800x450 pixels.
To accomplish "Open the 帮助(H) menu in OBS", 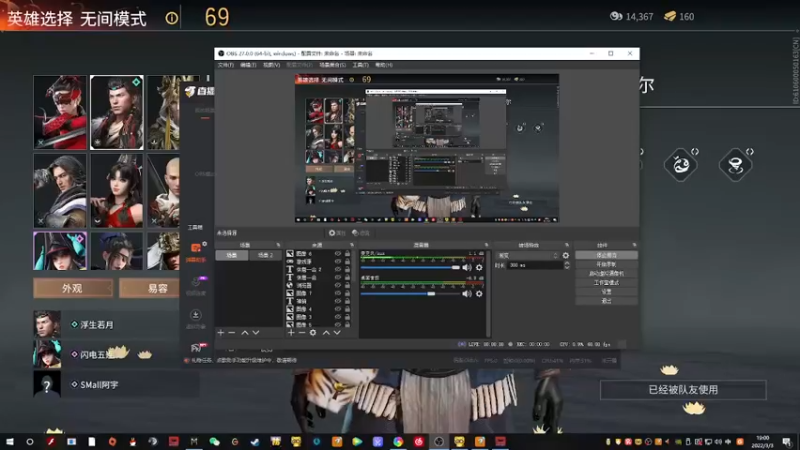I will click(x=384, y=65).
